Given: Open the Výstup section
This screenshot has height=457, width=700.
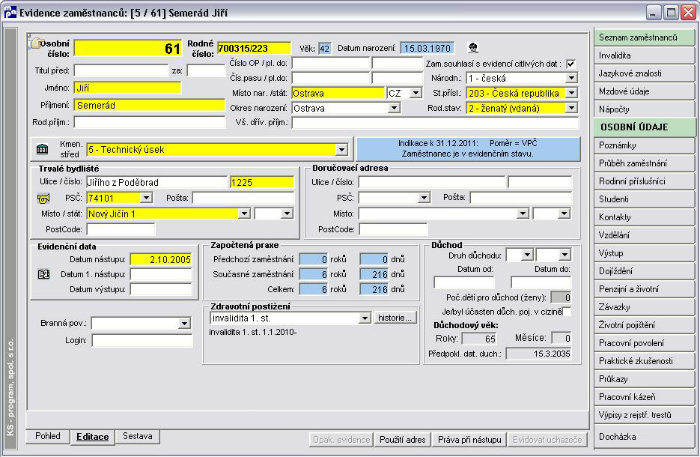Looking at the screenshot, I should click(644, 253).
